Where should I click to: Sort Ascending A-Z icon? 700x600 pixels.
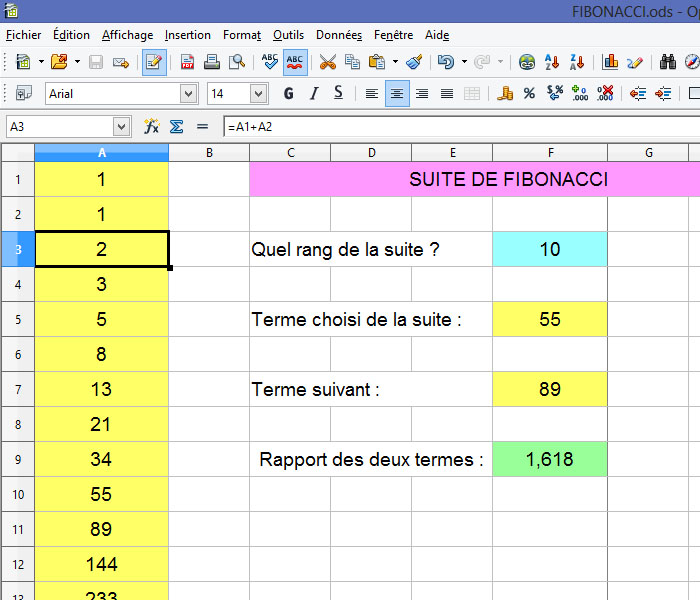point(552,62)
